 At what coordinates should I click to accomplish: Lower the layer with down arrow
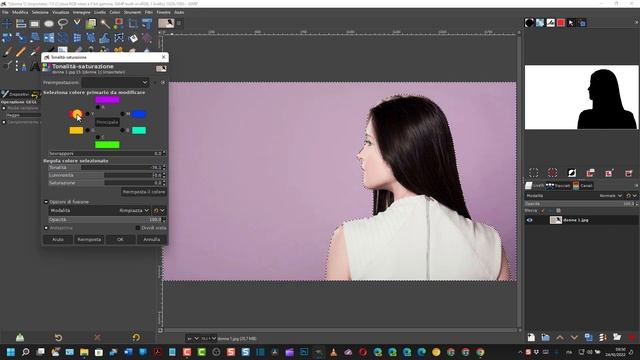coord(574,337)
